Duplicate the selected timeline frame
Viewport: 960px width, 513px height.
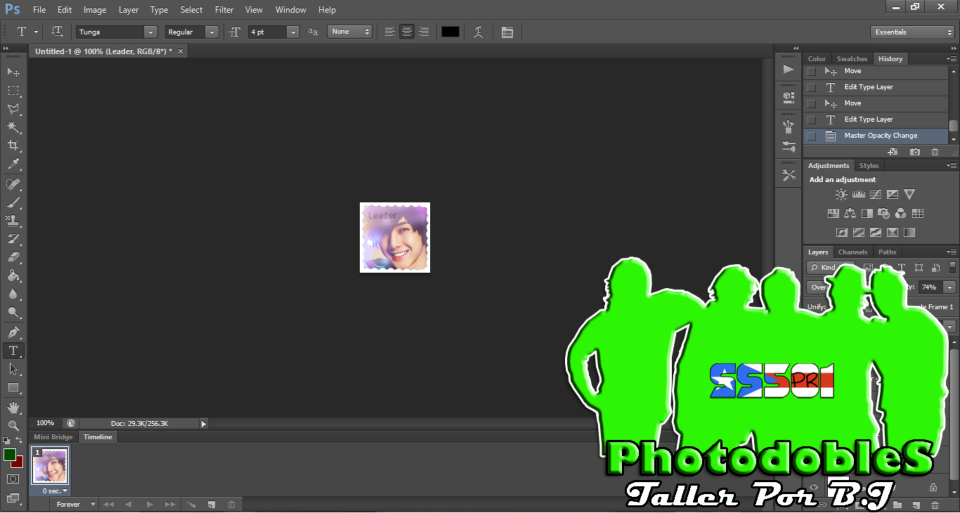[x=211, y=504]
